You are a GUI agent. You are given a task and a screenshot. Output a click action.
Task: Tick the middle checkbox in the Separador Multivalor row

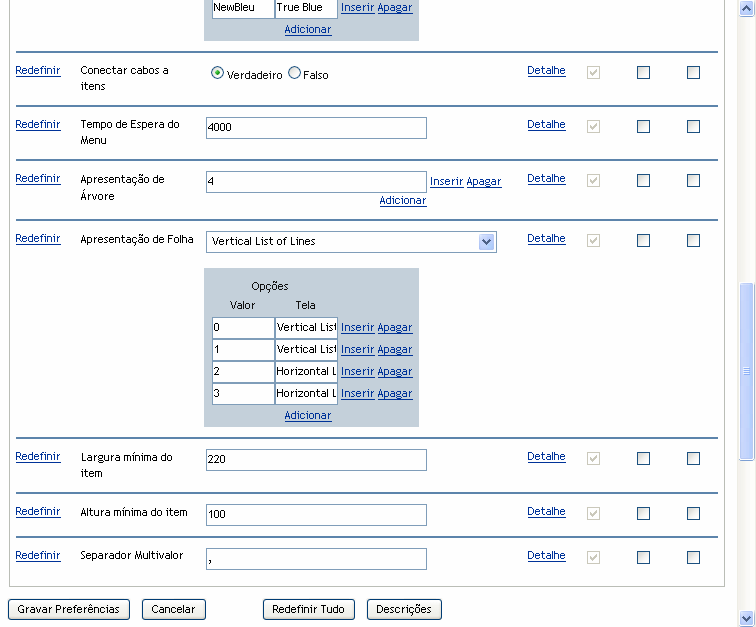(x=643, y=558)
